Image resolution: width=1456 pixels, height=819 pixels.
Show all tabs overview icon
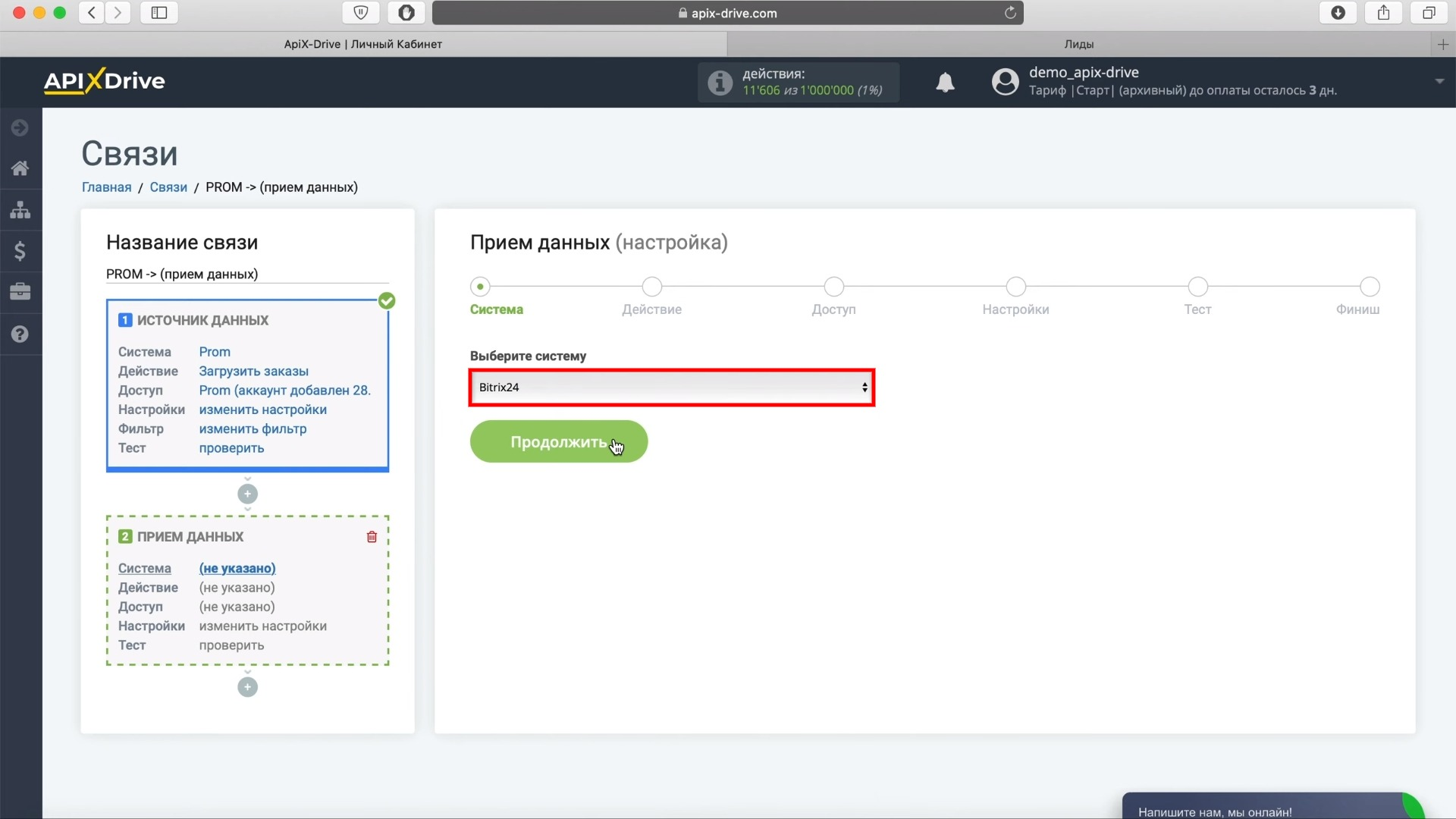(1429, 13)
